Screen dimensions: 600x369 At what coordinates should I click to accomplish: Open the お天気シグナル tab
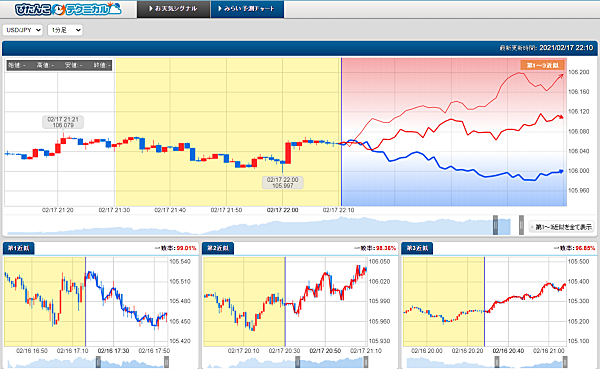pos(173,9)
